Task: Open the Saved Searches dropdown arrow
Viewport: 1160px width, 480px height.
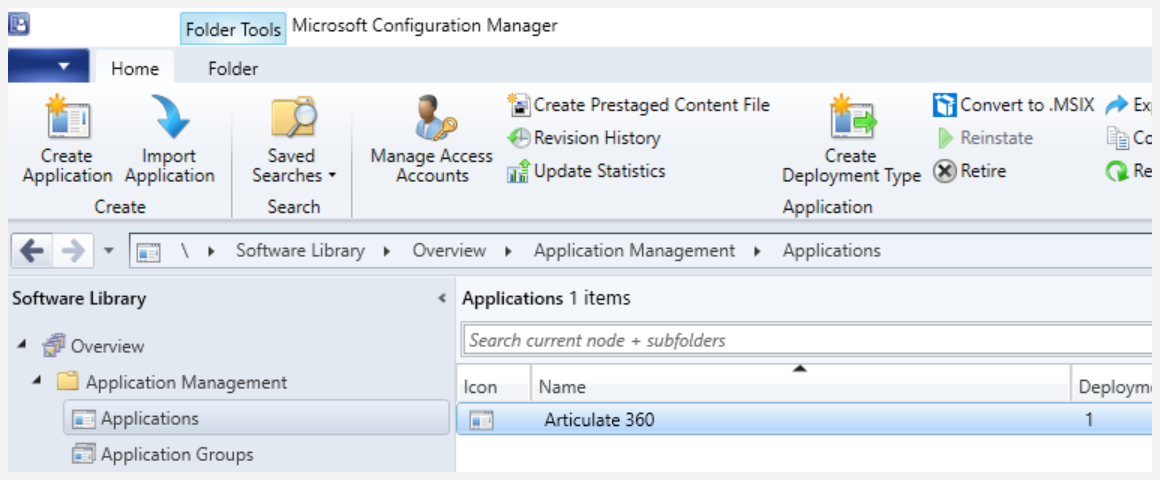Action: click(332, 176)
